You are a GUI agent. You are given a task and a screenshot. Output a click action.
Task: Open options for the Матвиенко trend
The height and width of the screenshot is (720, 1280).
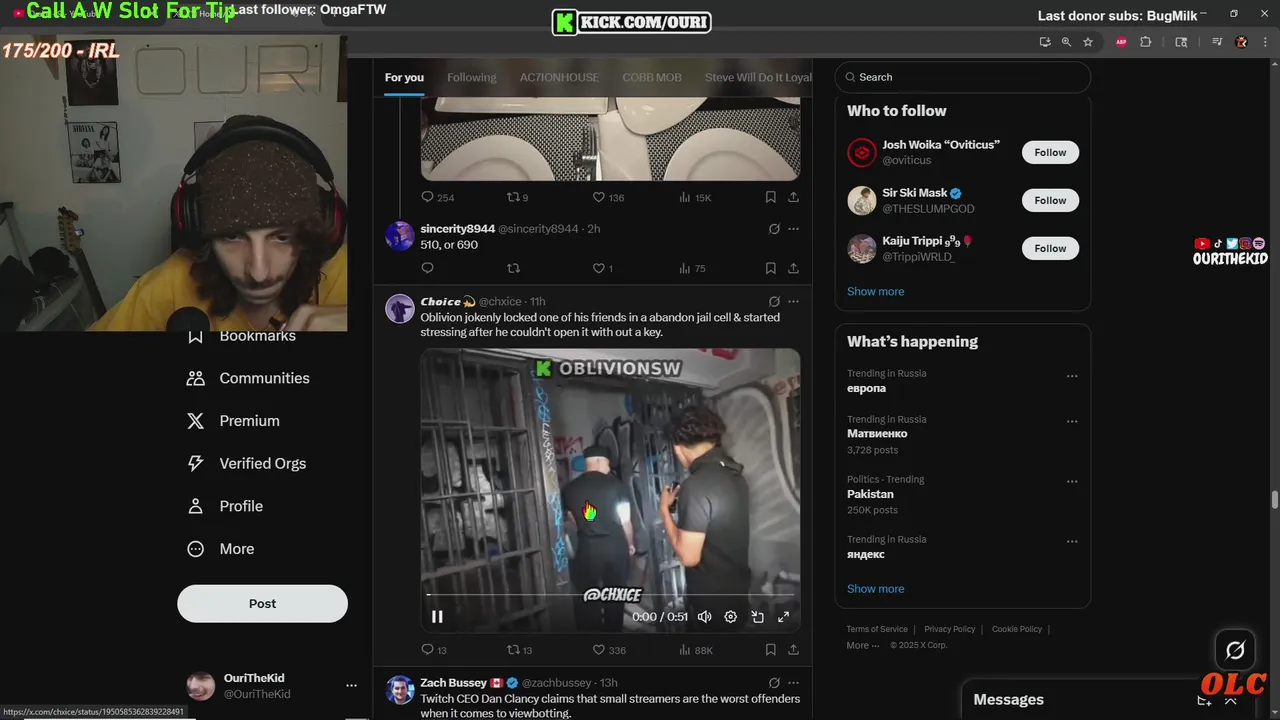coord(1072,422)
